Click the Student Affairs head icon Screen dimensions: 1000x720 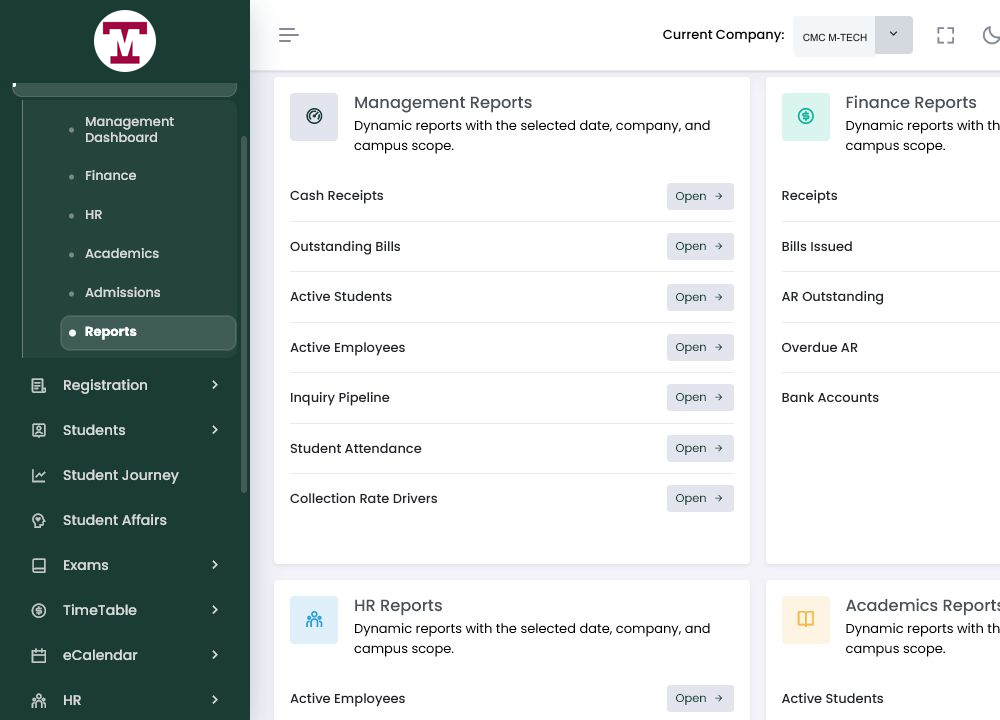point(38,520)
